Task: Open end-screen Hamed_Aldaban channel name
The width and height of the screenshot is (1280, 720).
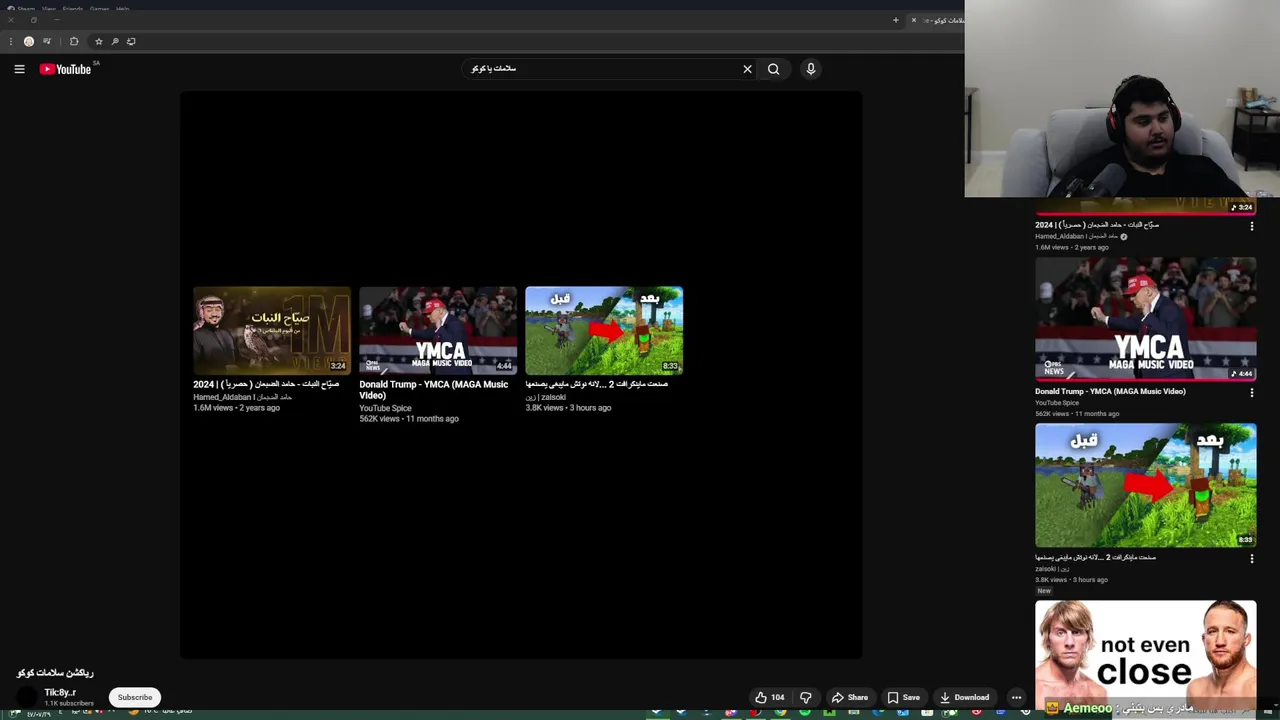Action: click(242, 397)
